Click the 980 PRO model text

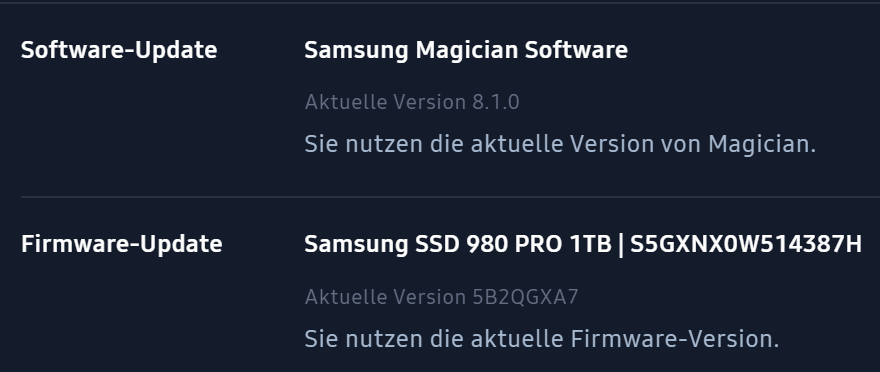[x=515, y=244]
